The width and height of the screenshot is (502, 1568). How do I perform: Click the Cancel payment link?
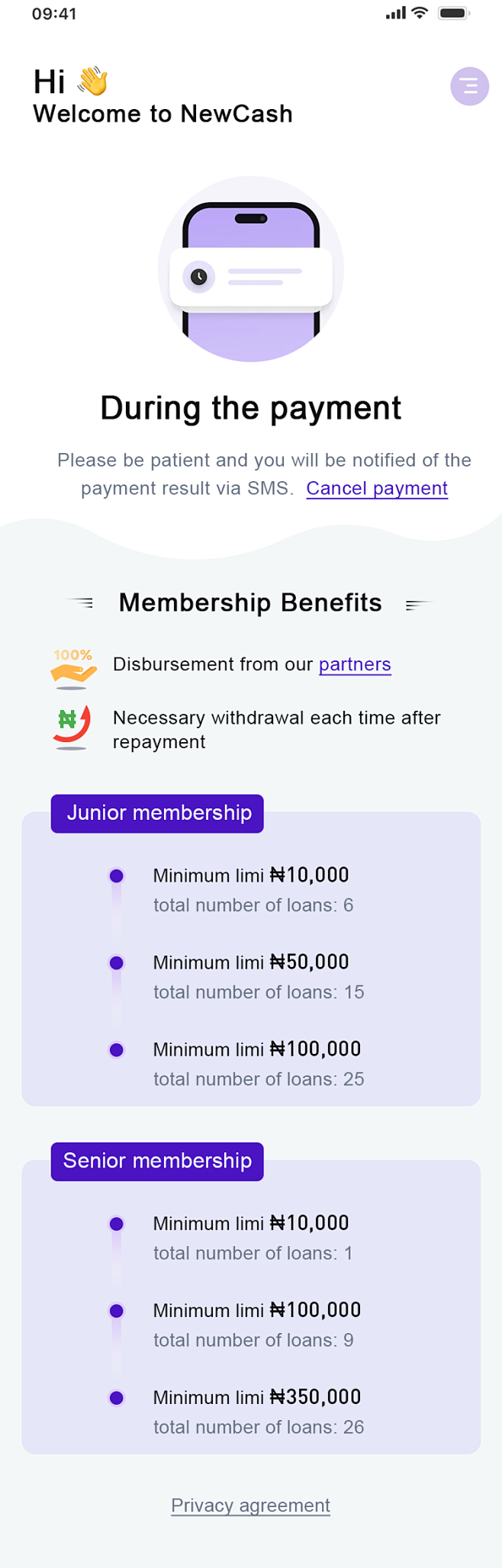pos(377,488)
